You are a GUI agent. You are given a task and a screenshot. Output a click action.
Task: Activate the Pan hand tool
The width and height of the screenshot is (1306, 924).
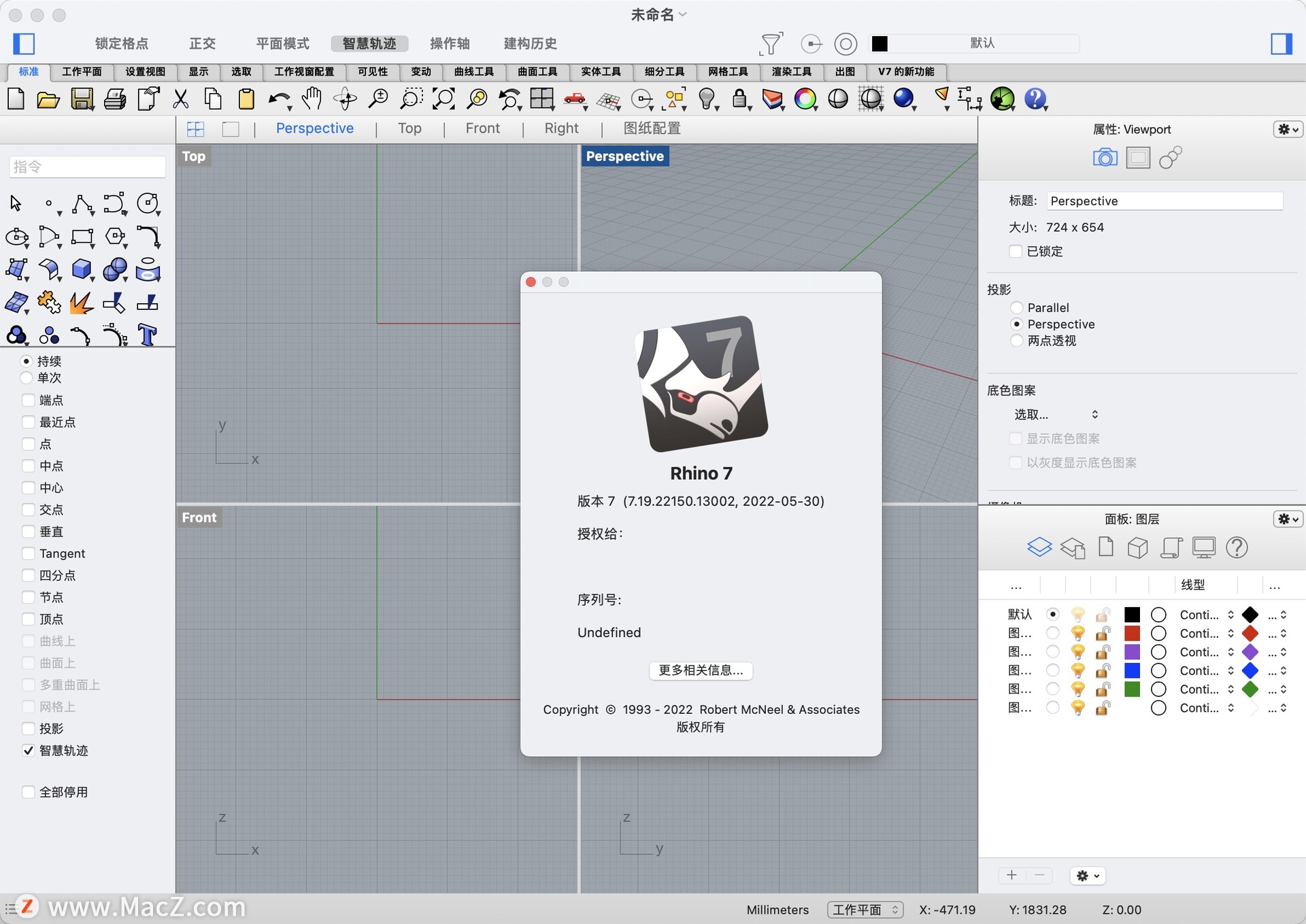312,99
